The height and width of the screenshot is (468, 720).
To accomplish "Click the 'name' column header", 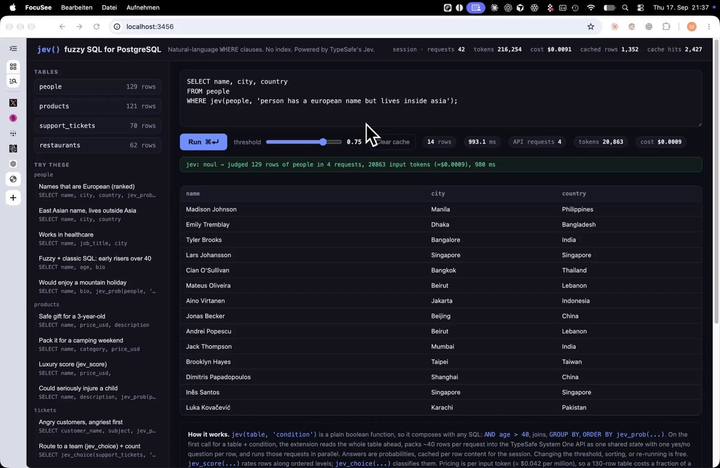I will [193, 194].
